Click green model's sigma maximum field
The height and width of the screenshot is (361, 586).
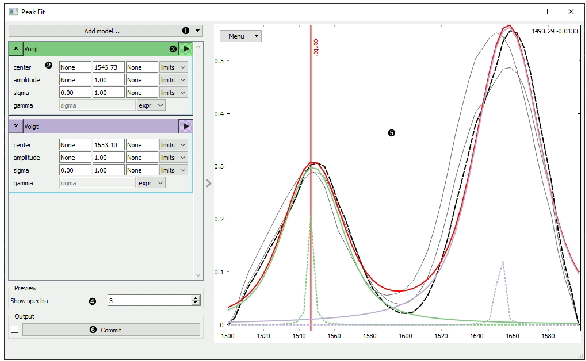coord(142,92)
